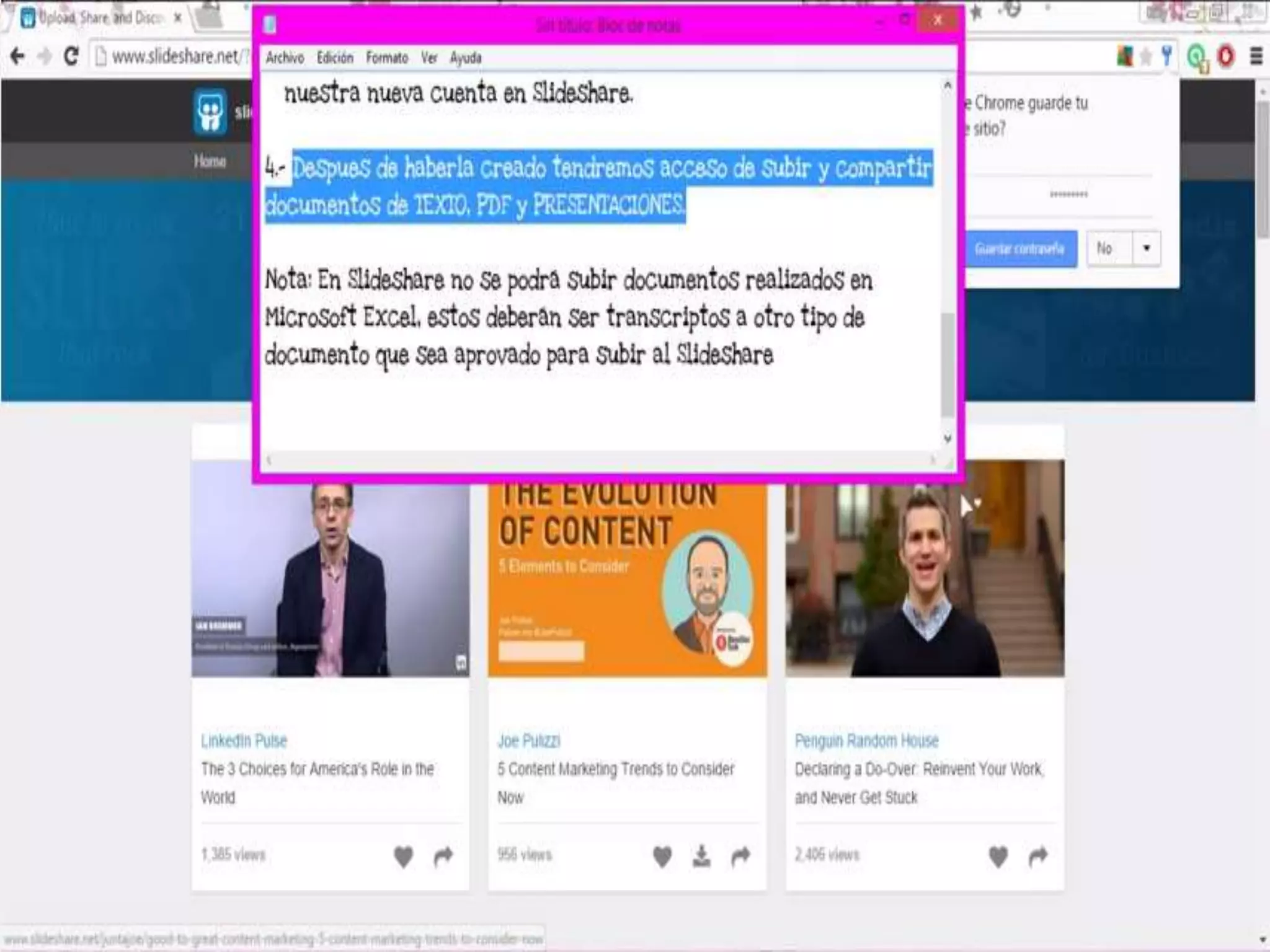This screenshot has height=952, width=1270.
Task: Open the Edición menu
Action: [335, 58]
